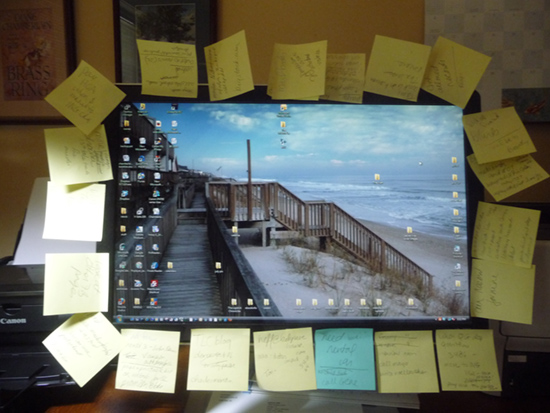Select the scissors-like icon below top-center folders
Screen dimensions: 550x413
[283, 142]
